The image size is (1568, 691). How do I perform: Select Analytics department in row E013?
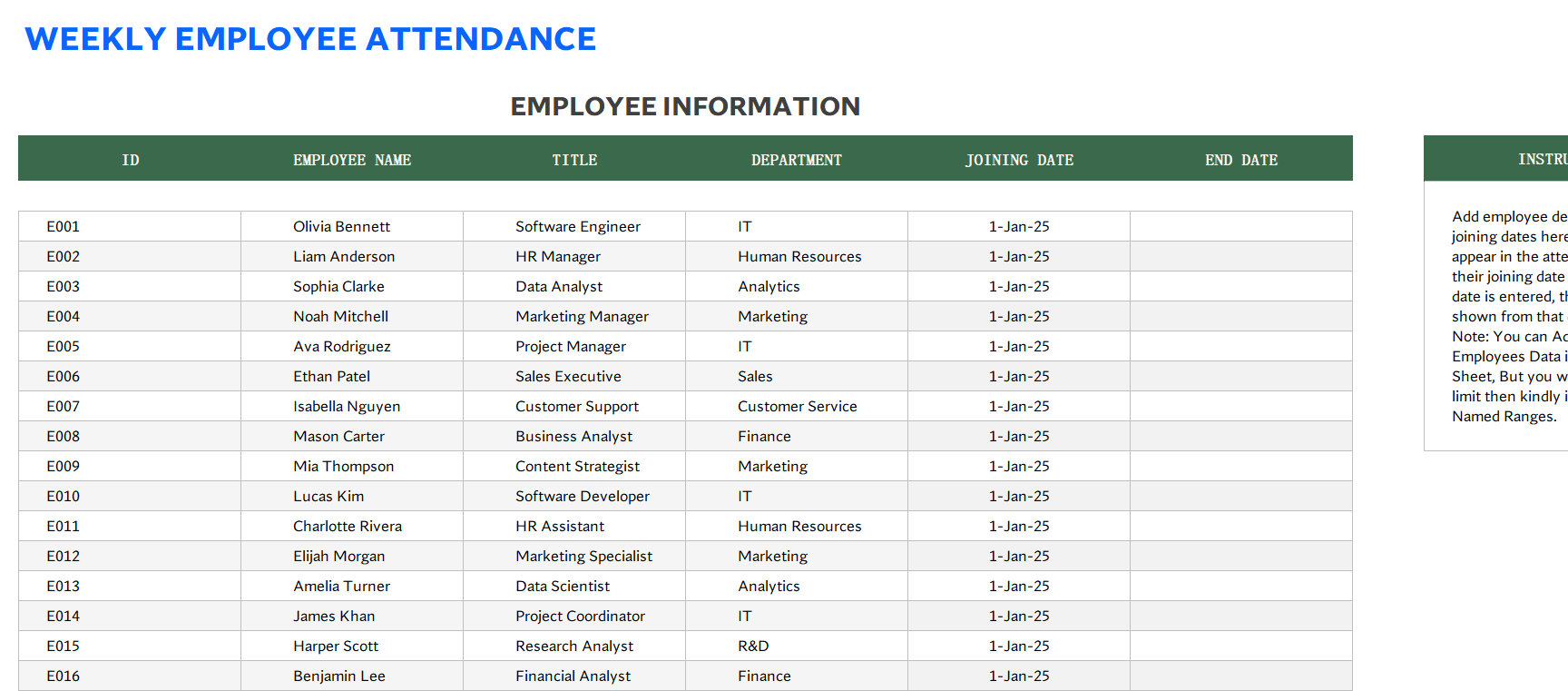point(797,586)
